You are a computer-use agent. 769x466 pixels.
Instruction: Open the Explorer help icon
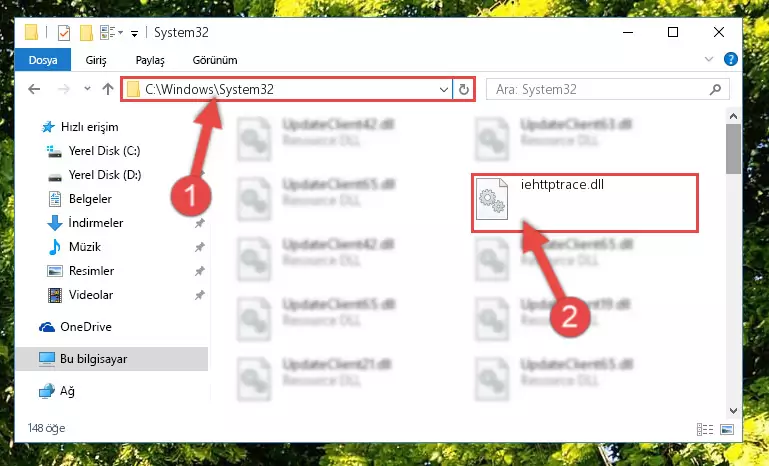tap(730, 59)
